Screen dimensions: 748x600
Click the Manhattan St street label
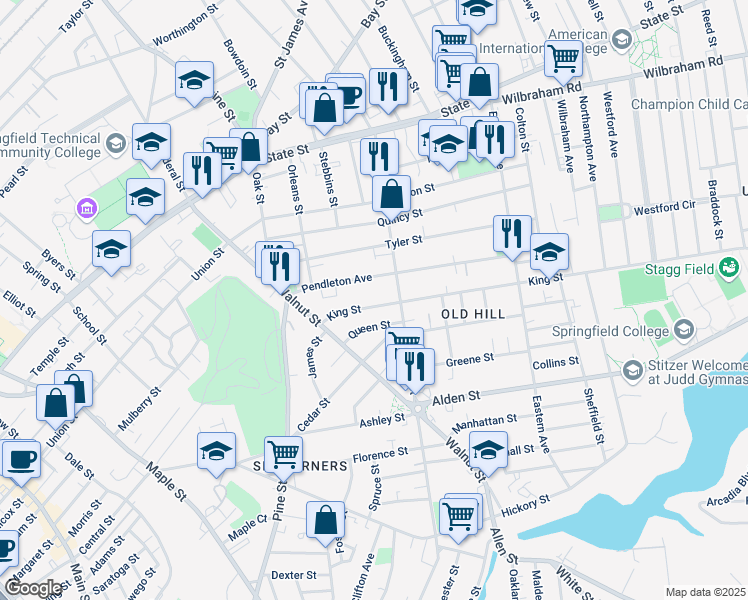point(484,423)
